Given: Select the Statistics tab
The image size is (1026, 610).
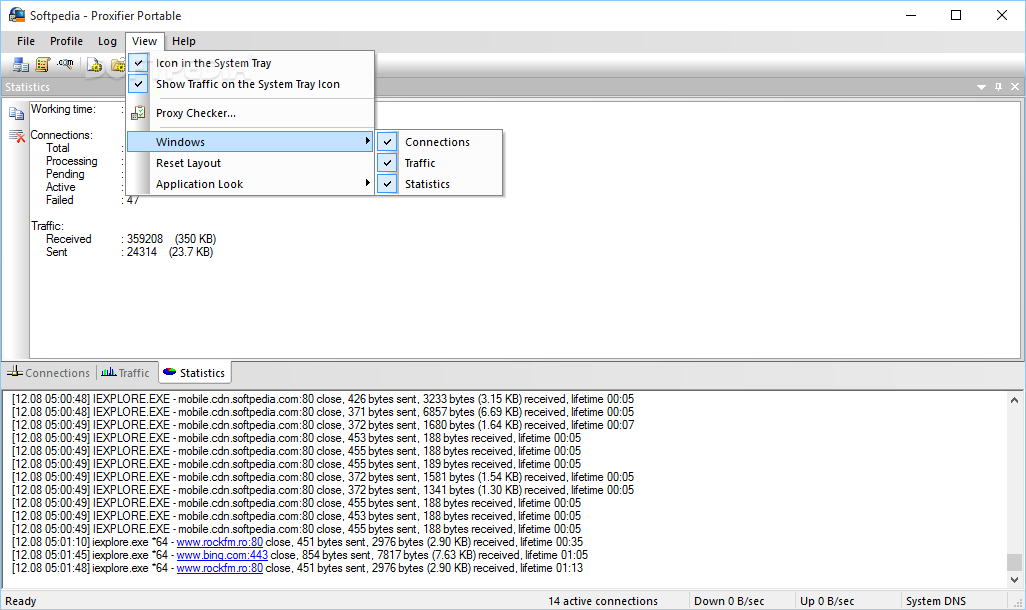Looking at the screenshot, I should point(194,372).
